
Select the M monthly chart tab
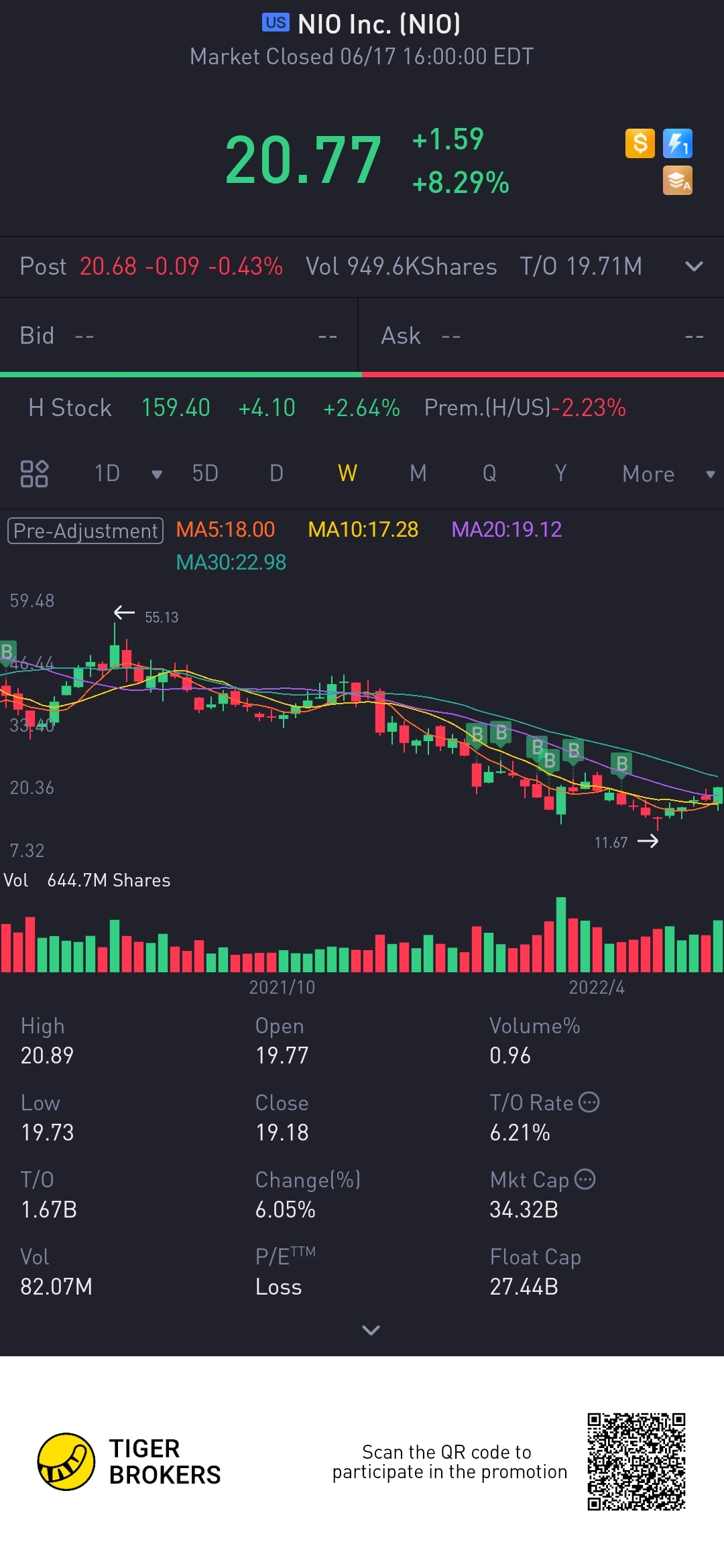pyautogui.click(x=418, y=474)
